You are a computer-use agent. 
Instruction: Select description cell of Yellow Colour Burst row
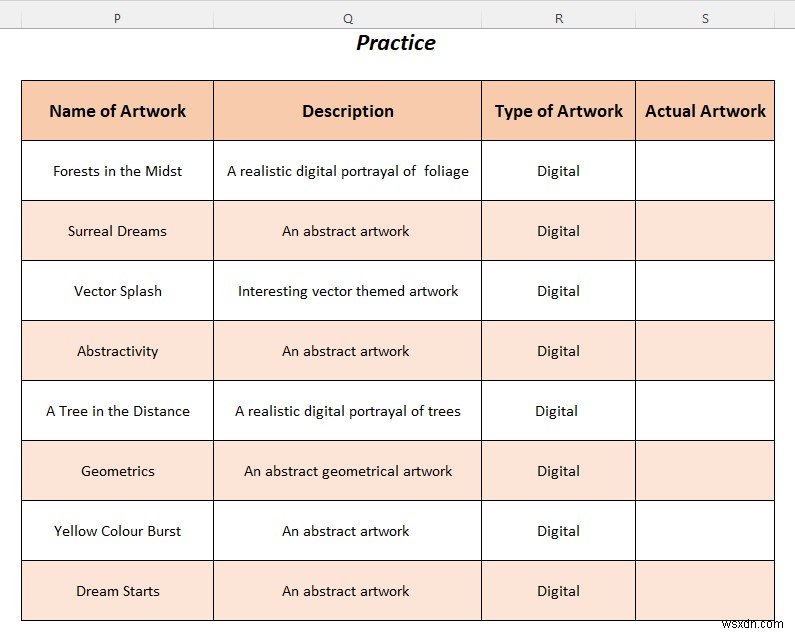click(x=347, y=531)
